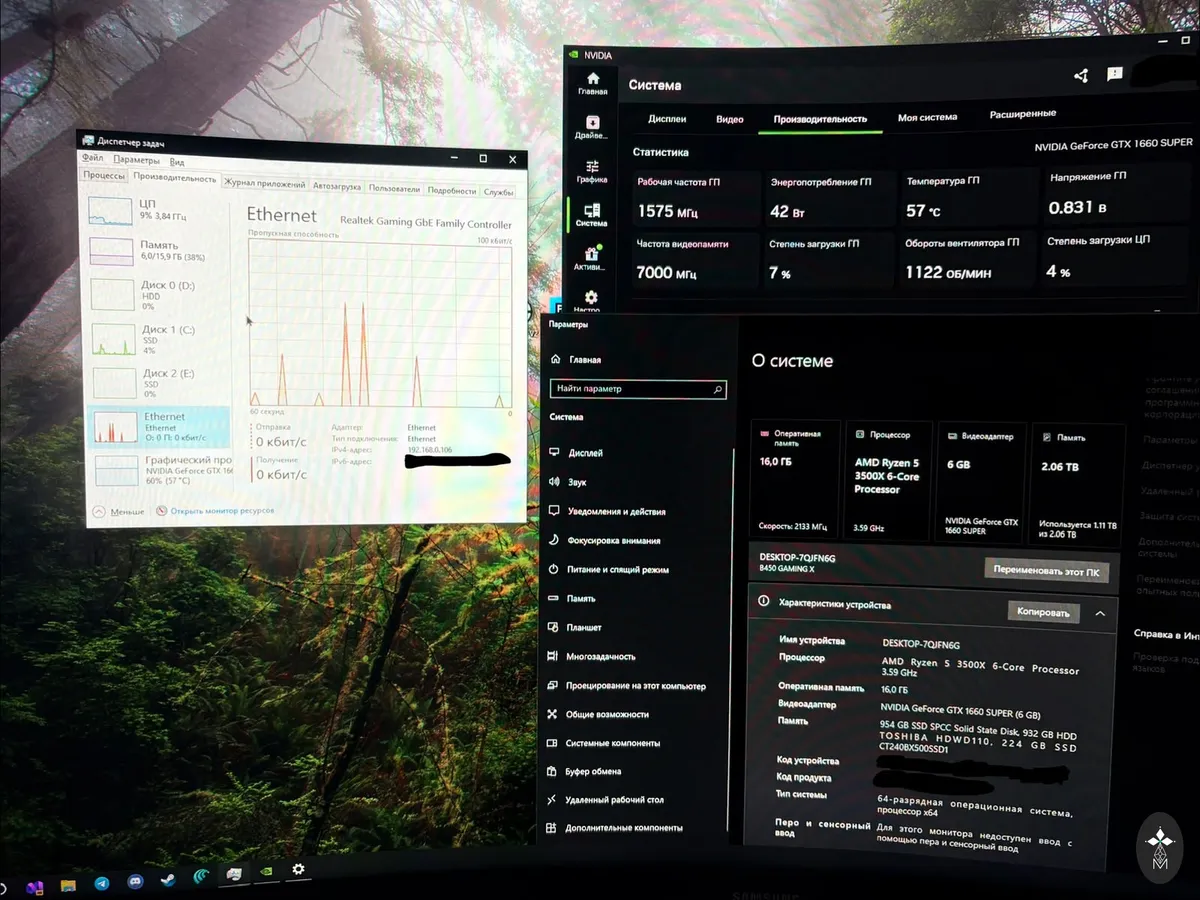Viewport: 1200px width, 900px height.
Task: Click the Процессор card in О системе
Action: click(889, 481)
